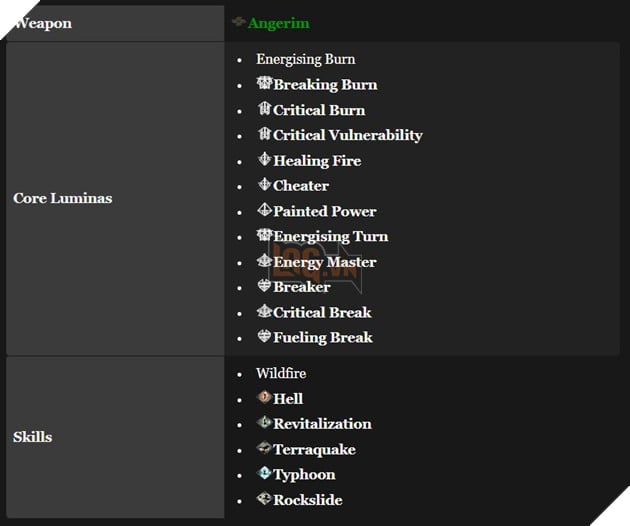The width and height of the screenshot is (630, 526).
Task: Click the Hell skill icon
Action: coord(264,398)
